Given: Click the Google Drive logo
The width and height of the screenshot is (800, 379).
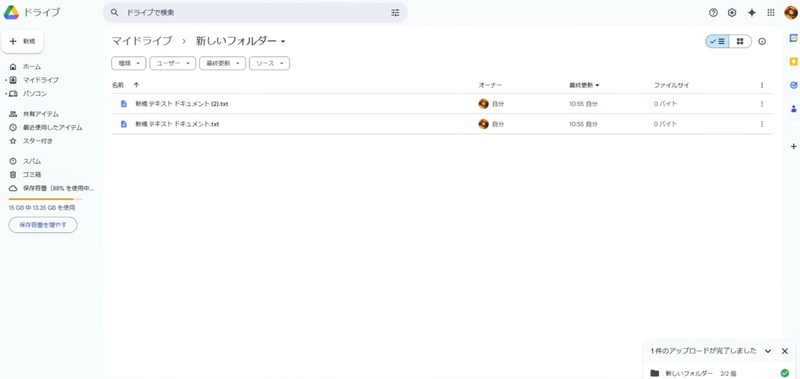Looking at the screenshot, I should pos(11,12).
